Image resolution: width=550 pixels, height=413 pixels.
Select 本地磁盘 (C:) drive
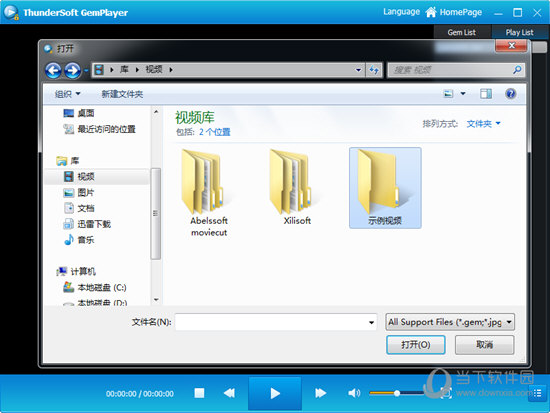pos(94,287)
